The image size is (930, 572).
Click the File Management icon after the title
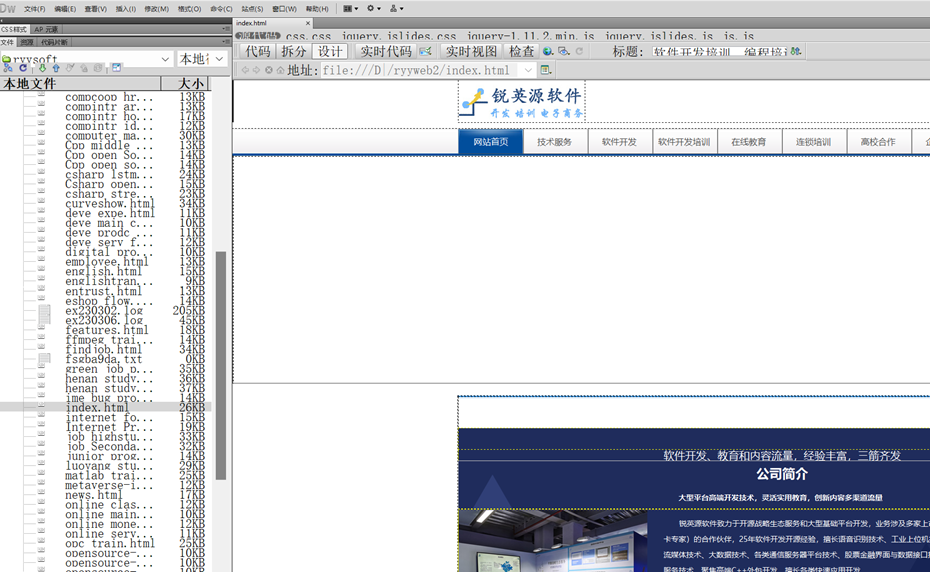[796, 52]
